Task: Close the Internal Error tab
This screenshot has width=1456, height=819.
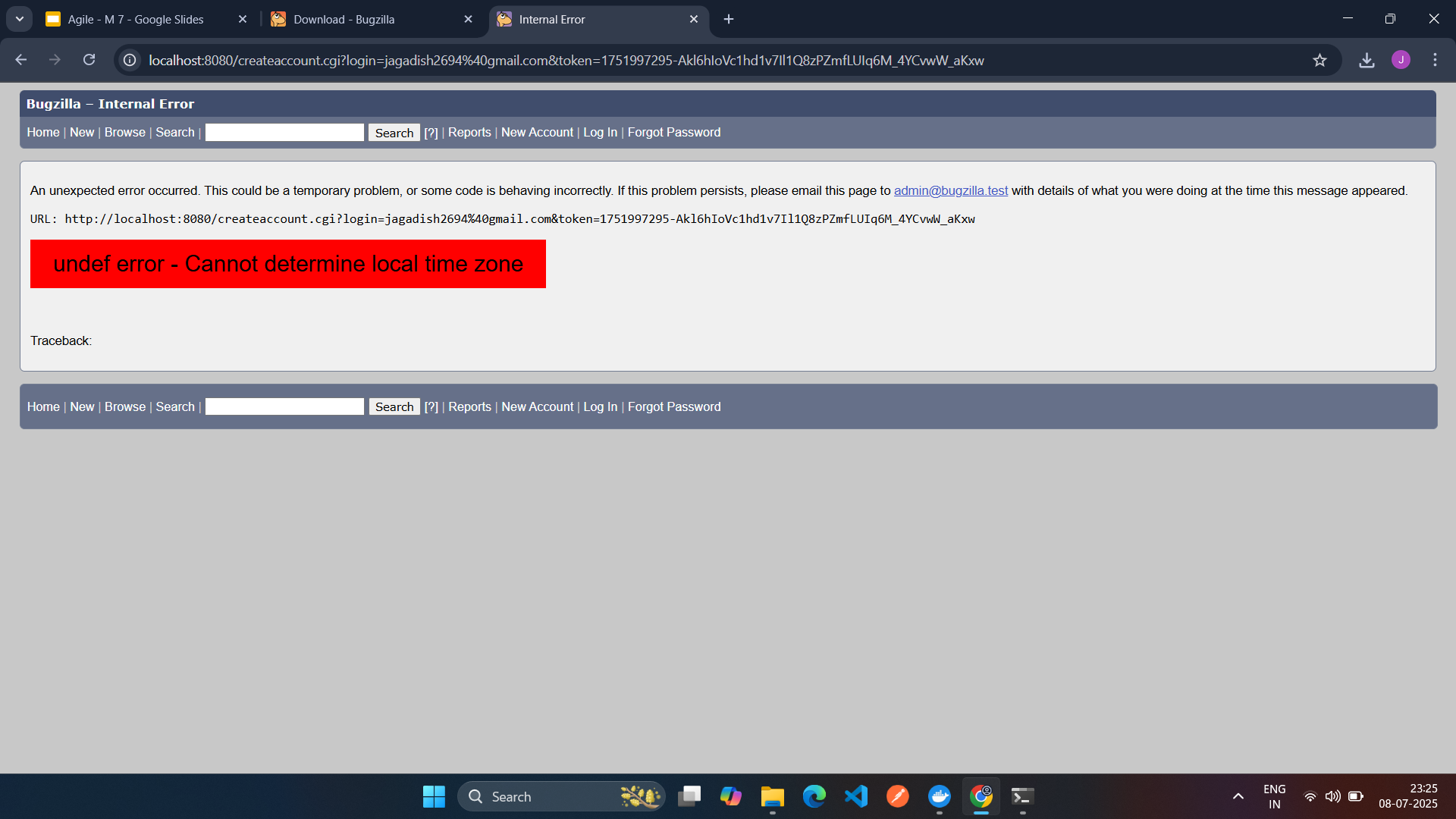Action: (x=693, y=19)
